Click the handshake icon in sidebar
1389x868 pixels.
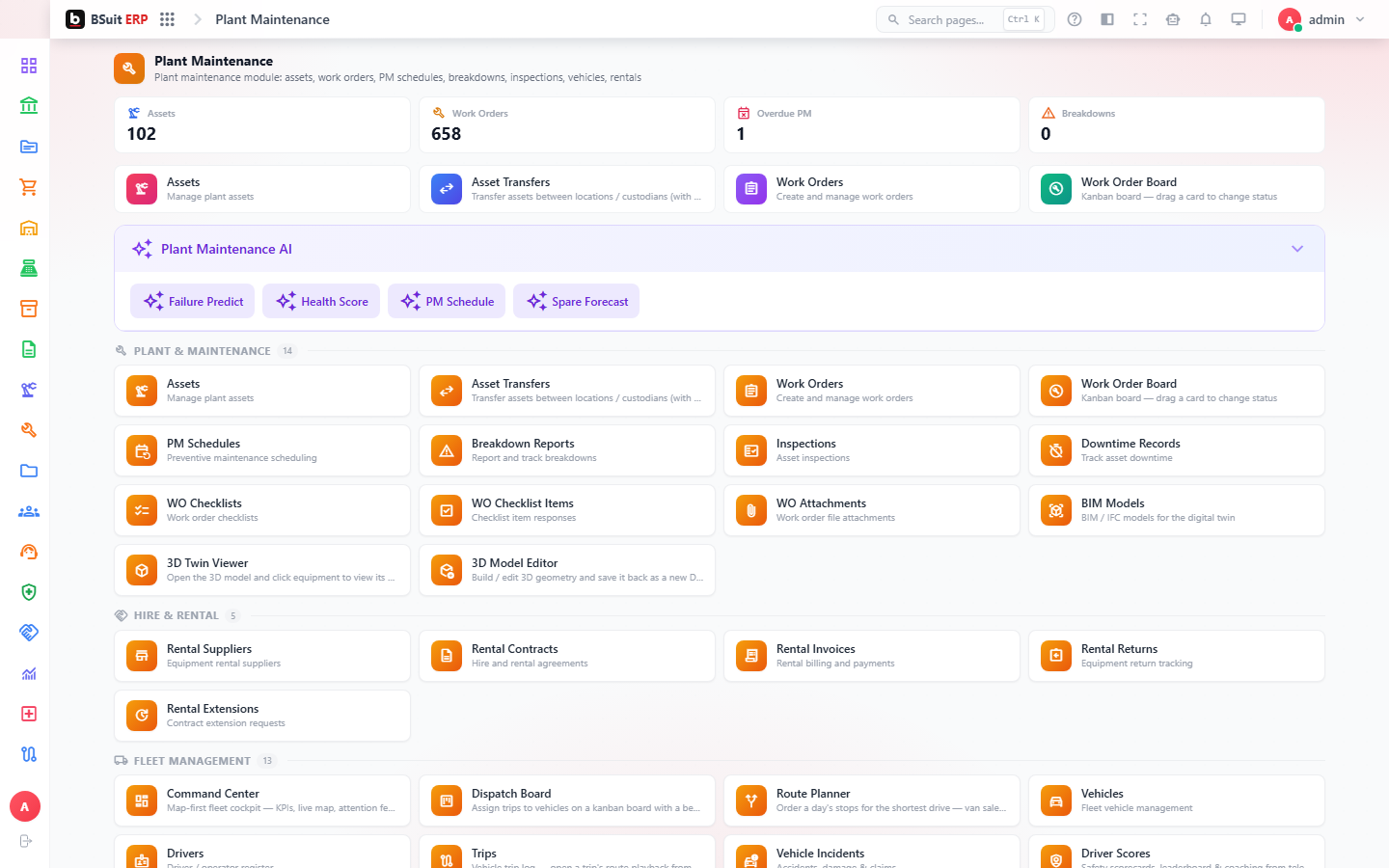click(29, 633)
